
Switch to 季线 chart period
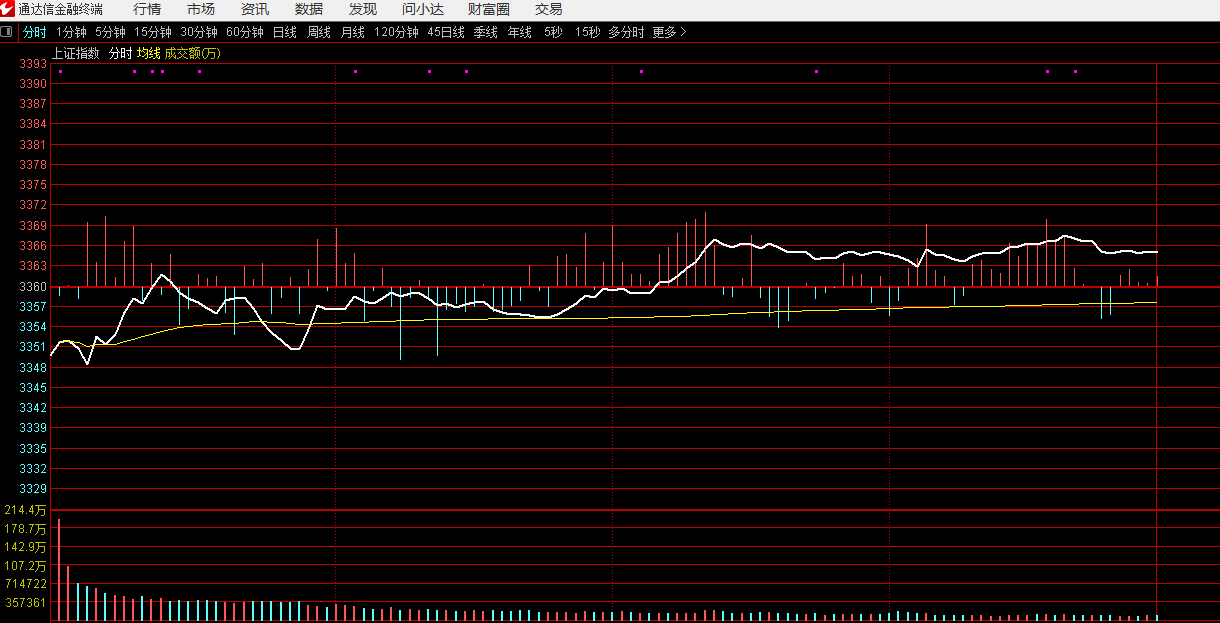(x=486, y=32)
